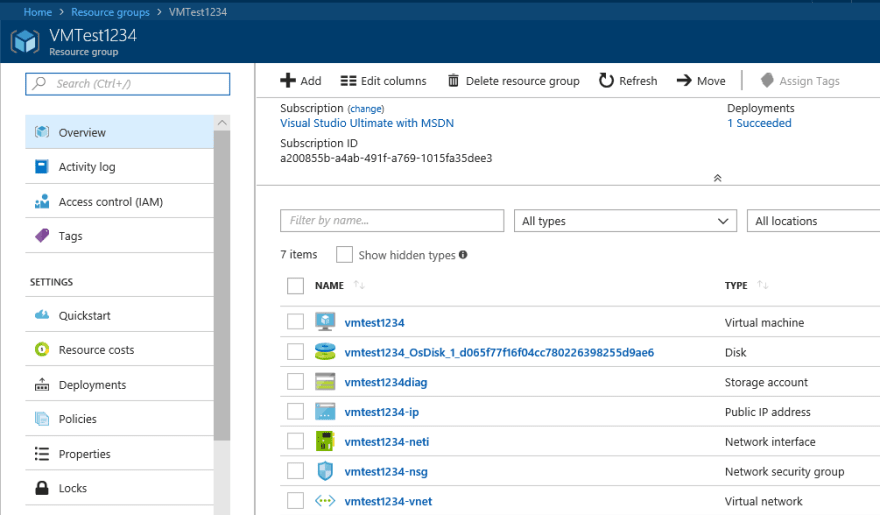Check the box for the vmtest1234-nsg row
The image size is (880, 515).
pos(295,471)
